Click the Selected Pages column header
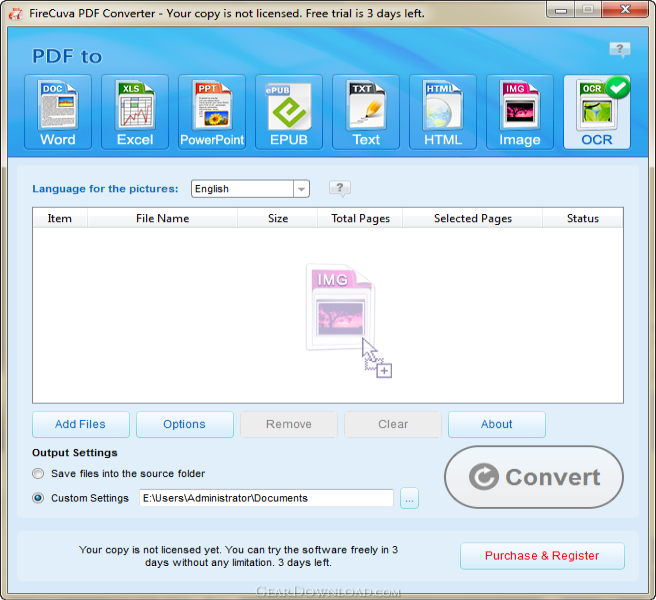 pos(473,218)
